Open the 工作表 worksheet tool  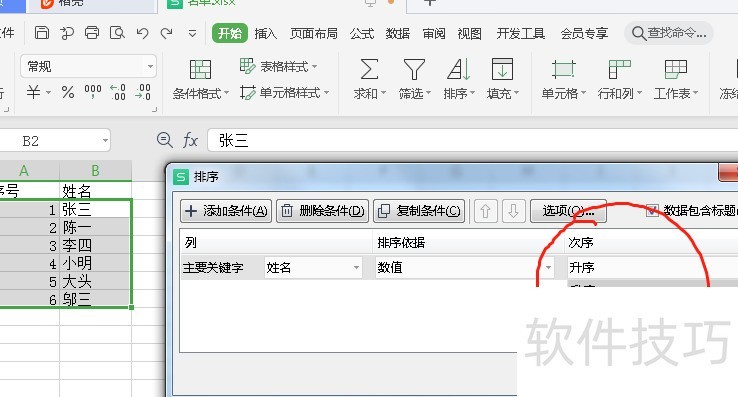pos(675,80)
